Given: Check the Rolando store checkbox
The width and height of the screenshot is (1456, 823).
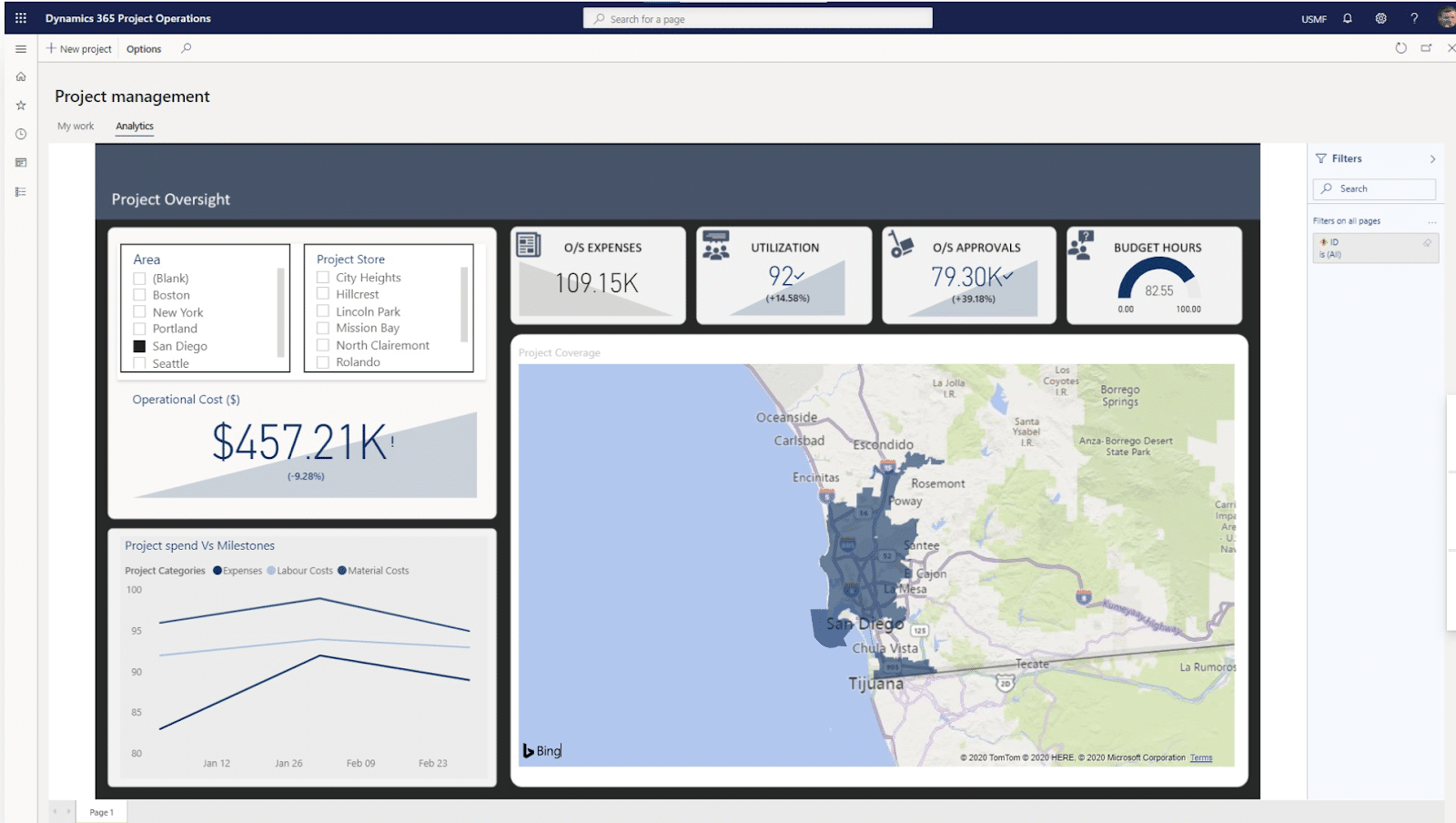Looking at the screenshot, I should (x=323, y=361).
